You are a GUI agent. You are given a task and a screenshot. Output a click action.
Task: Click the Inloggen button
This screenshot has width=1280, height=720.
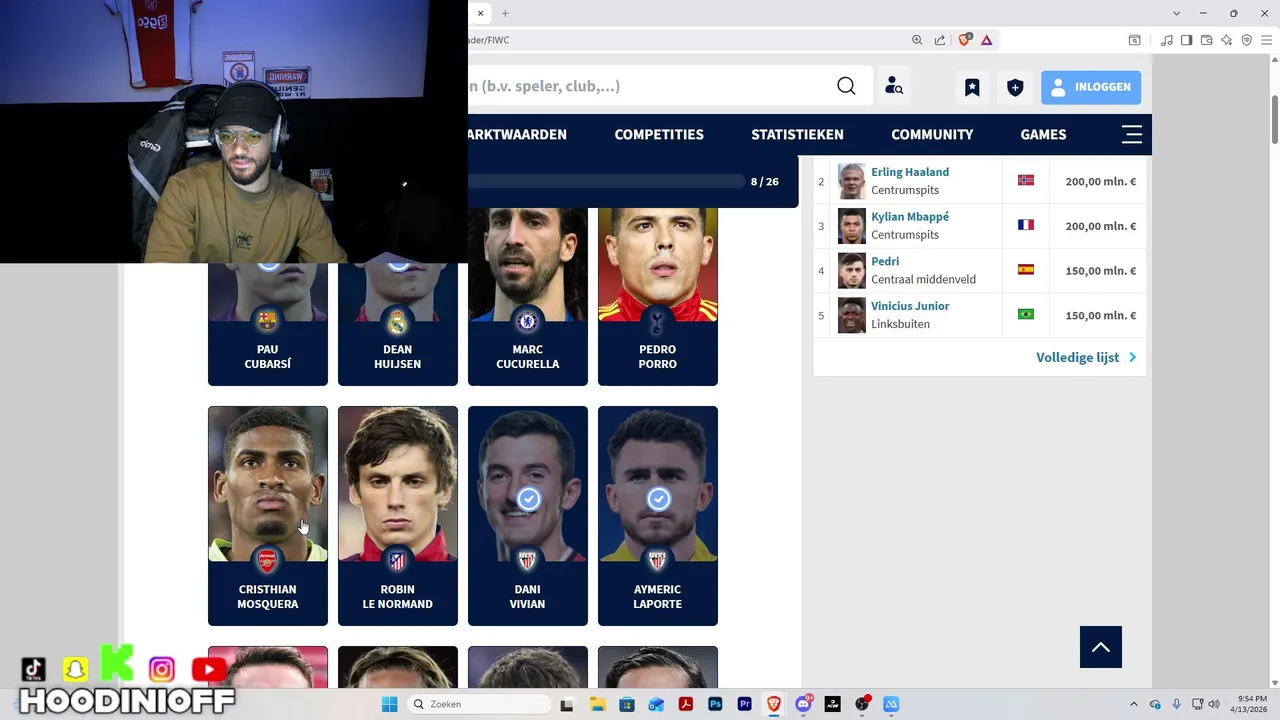coord(1091,87)
